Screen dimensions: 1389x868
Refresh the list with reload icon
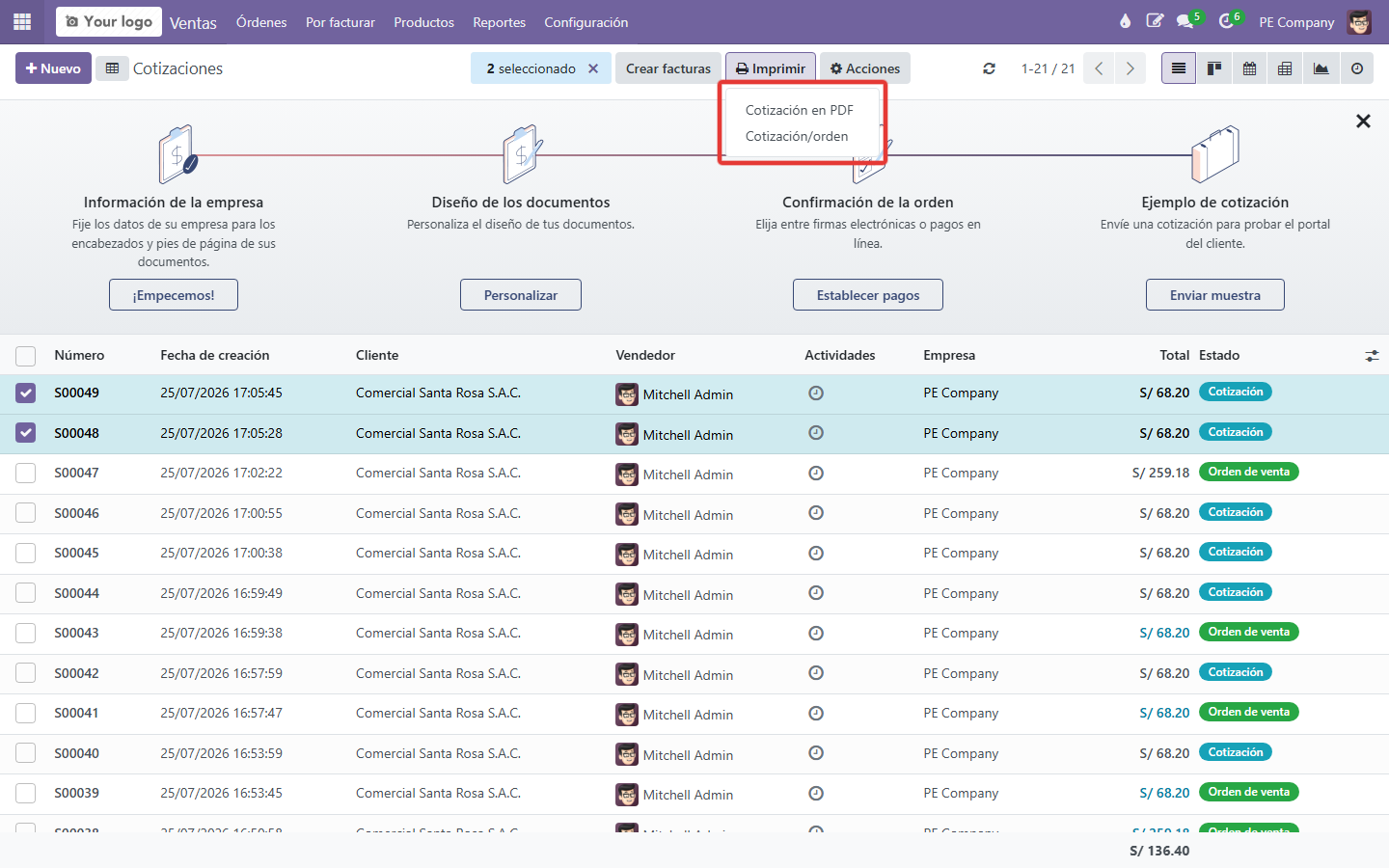pyautogui.click(x=989, y=68)
